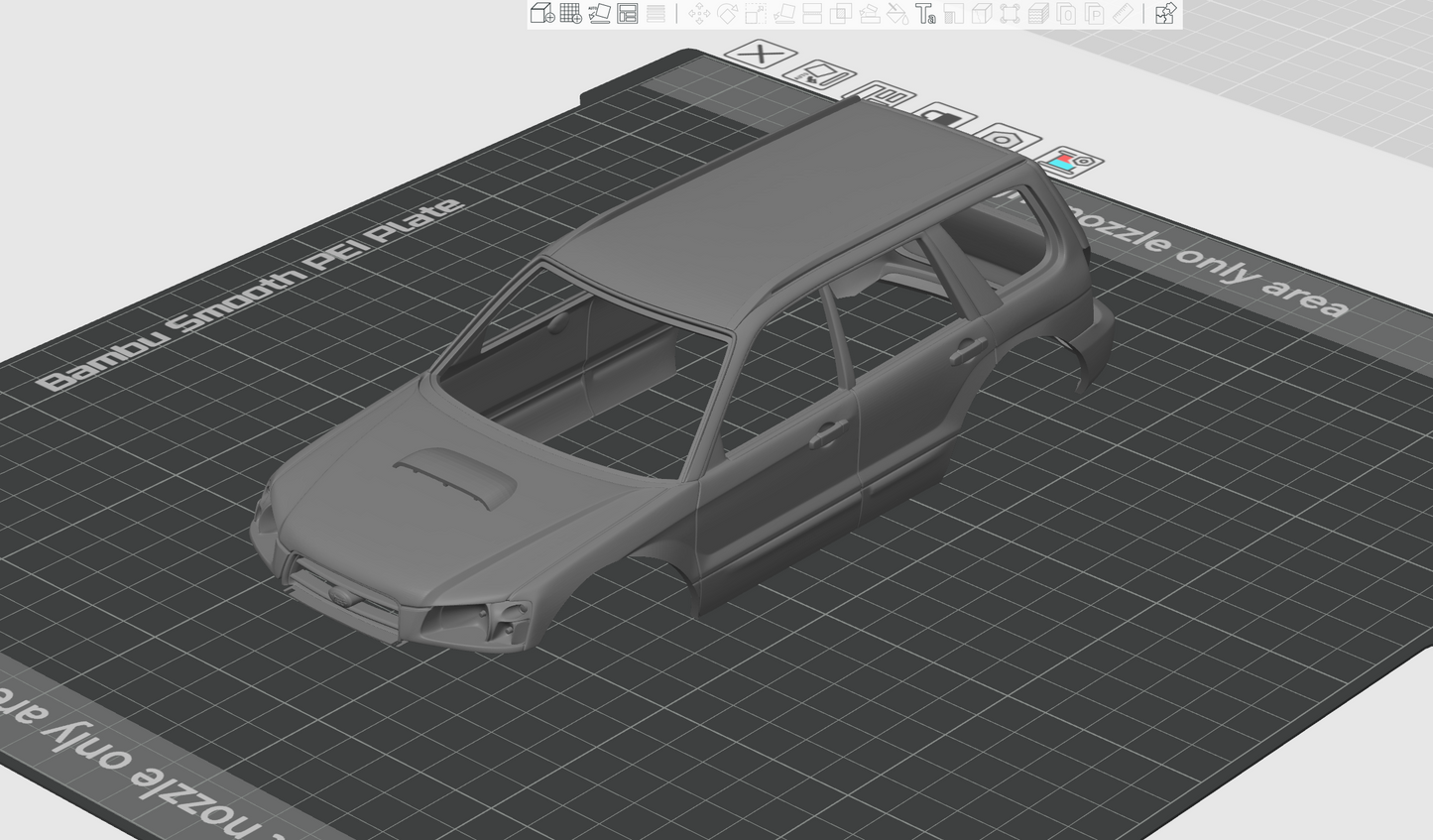Select the Rotate tool
Viewport: 1433px width, 840px height.
(727, 13)
